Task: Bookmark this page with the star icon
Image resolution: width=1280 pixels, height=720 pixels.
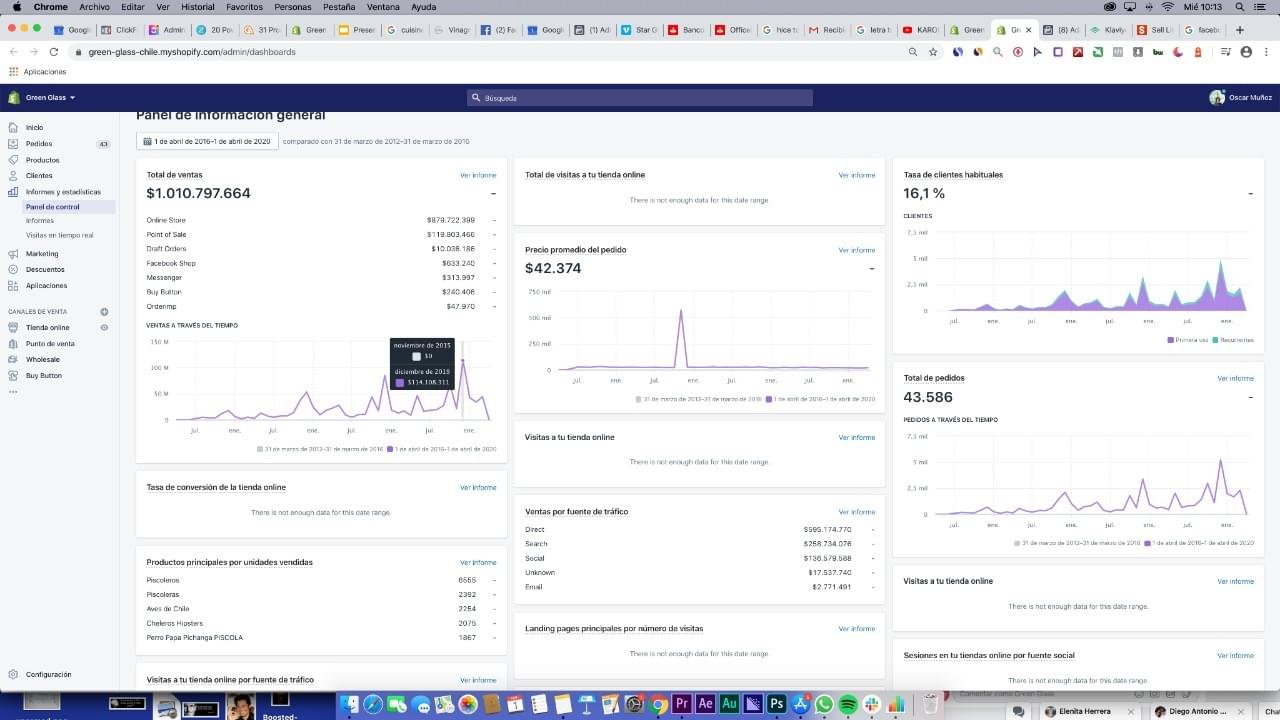Action: coord(933,52)
